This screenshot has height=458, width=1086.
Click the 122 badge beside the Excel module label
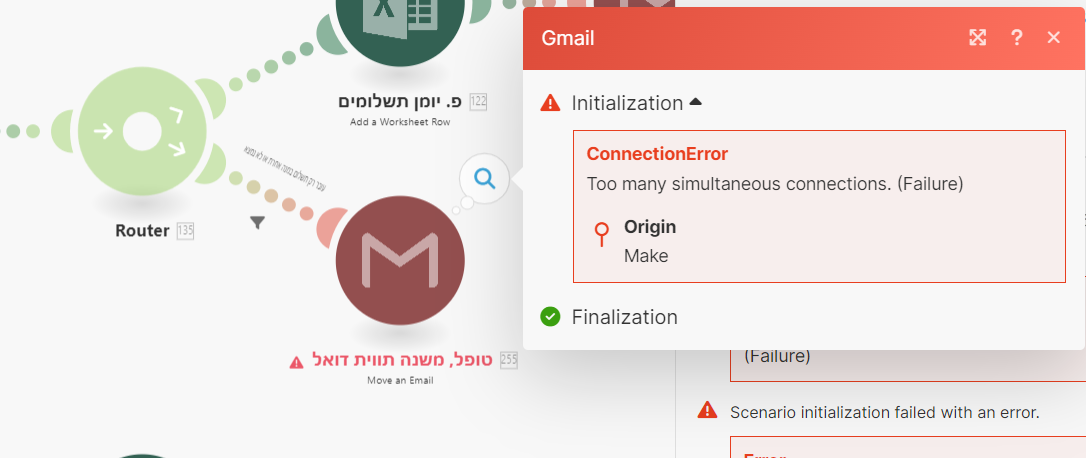[478, 101]
